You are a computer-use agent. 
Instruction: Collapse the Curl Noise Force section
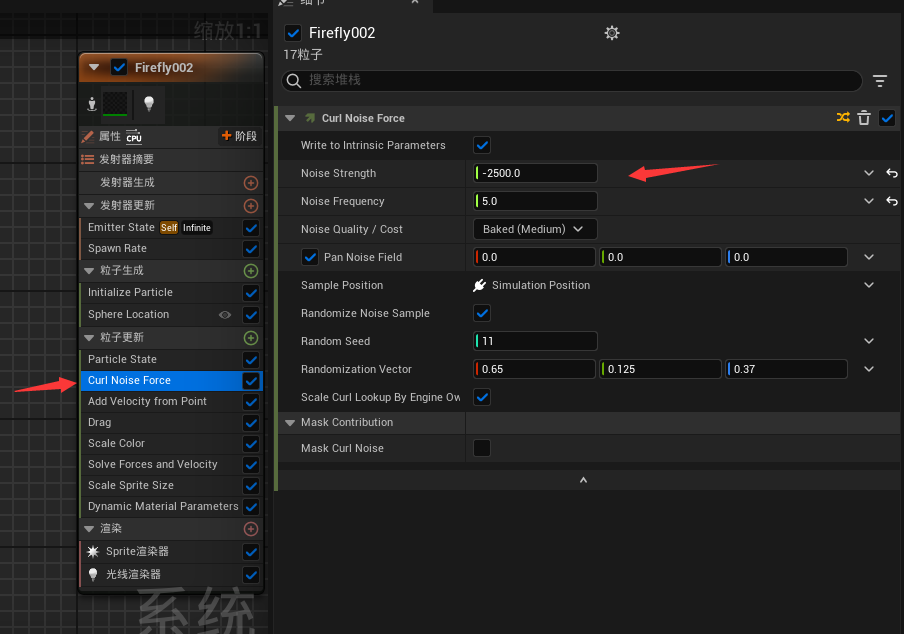pyautogui.click(x=290, y=118)
